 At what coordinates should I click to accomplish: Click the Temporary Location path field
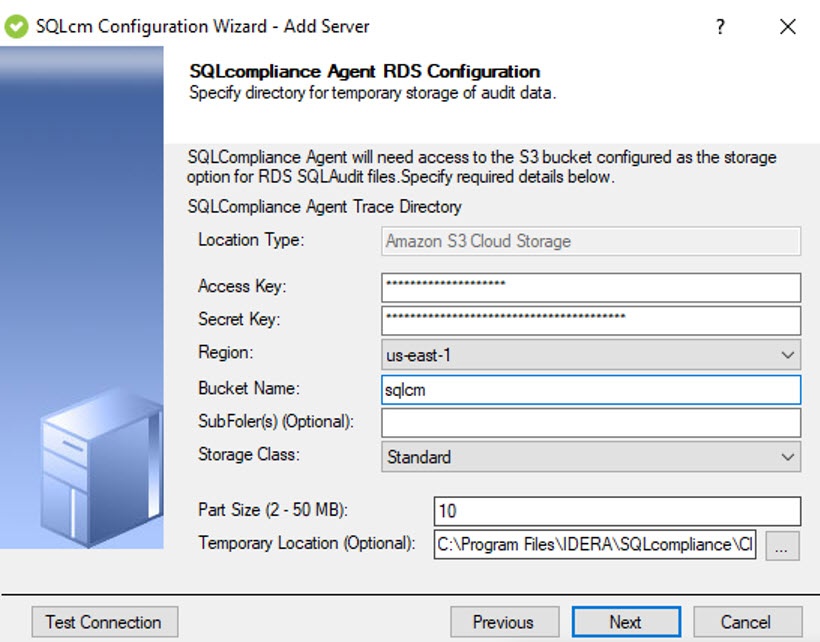point(595,544)
